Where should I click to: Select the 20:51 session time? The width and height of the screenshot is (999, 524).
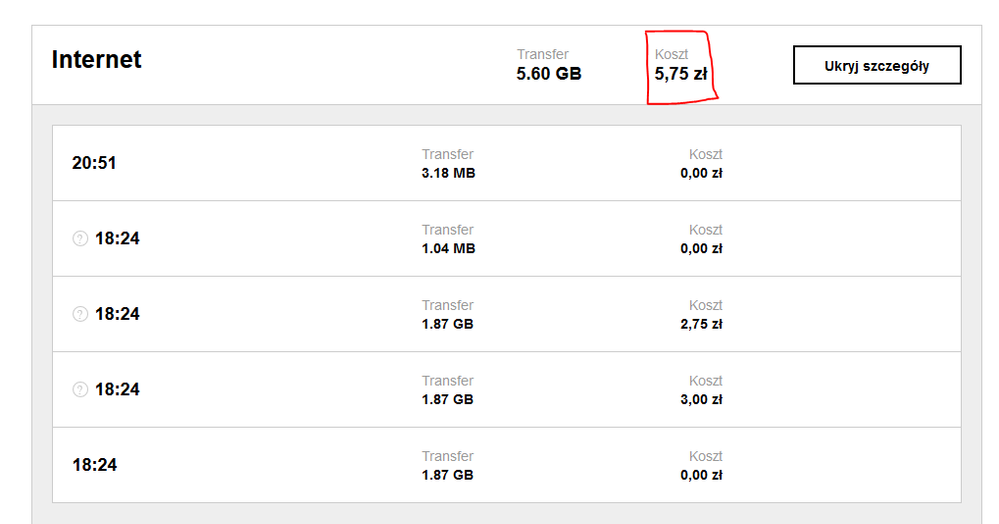tap(94, 162)
